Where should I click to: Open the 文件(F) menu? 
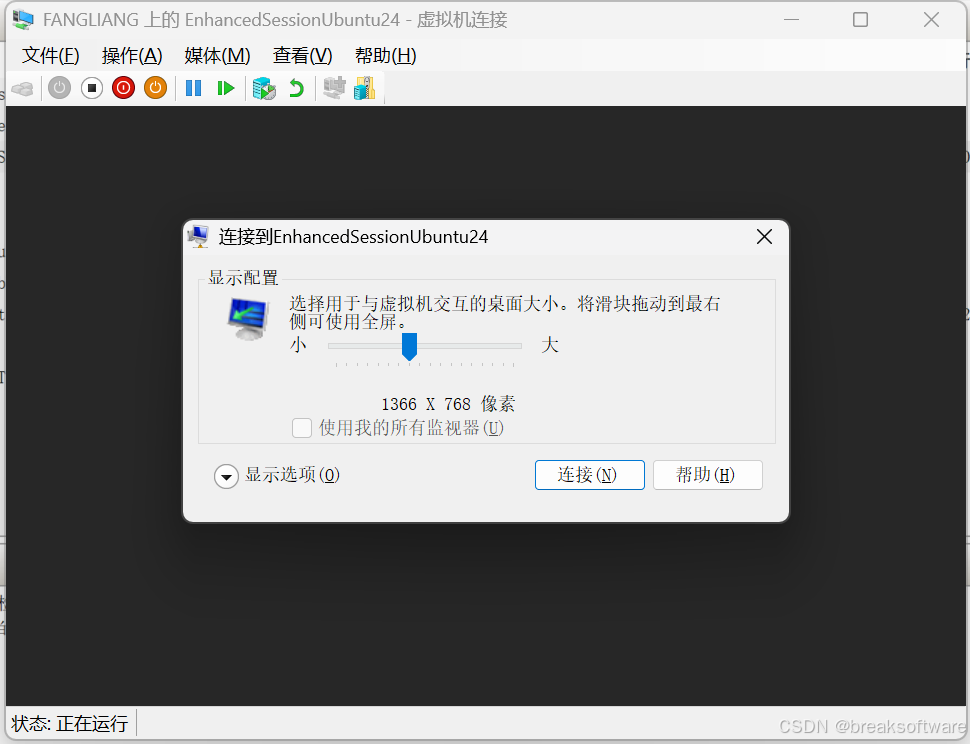(x=51, y=56)
